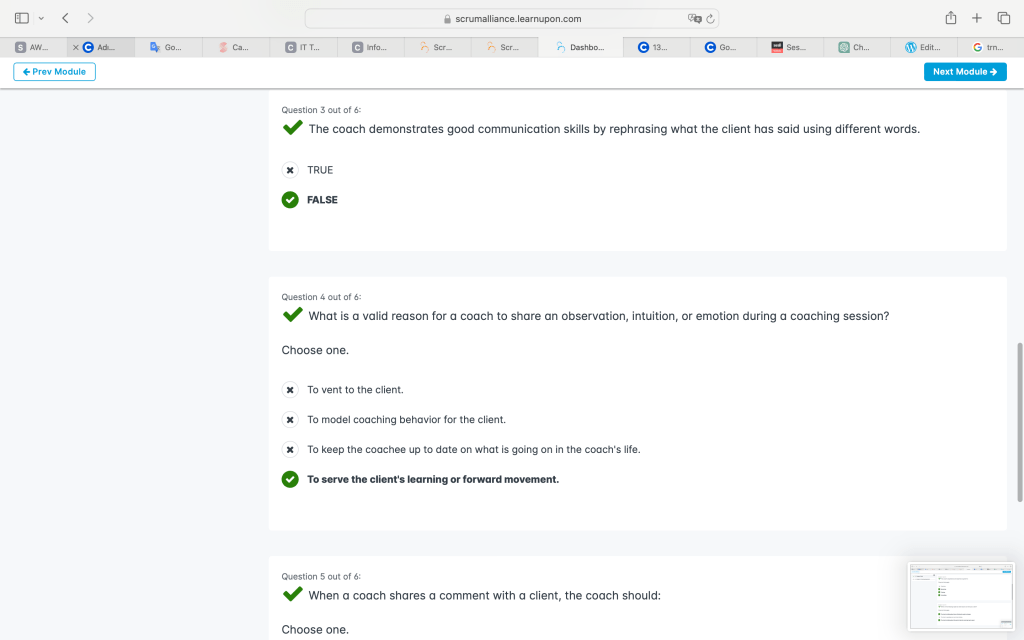The height and width of the screenshot is (640, 1024).
Task: Go to the Next Module
Action: [965, 72]
